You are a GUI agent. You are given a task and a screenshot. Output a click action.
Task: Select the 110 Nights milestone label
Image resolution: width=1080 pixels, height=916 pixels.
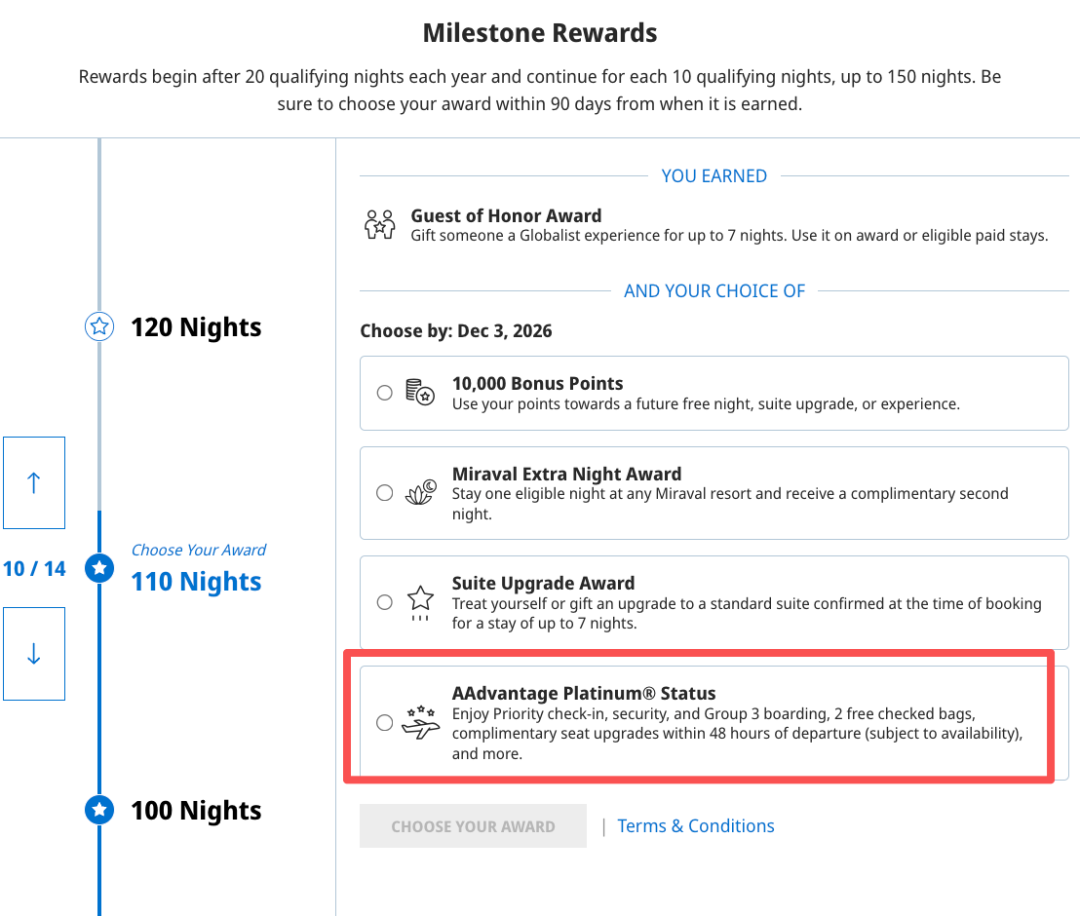pos(196,582)
